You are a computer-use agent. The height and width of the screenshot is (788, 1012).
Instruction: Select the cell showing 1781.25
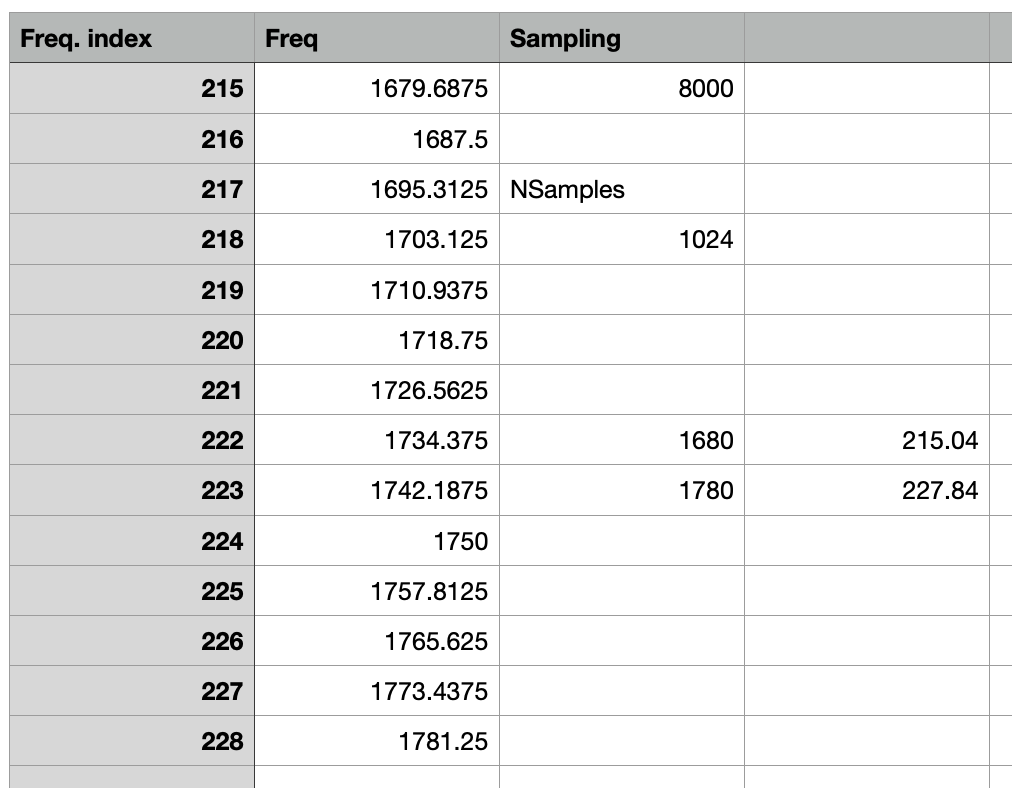coord(375,741)
